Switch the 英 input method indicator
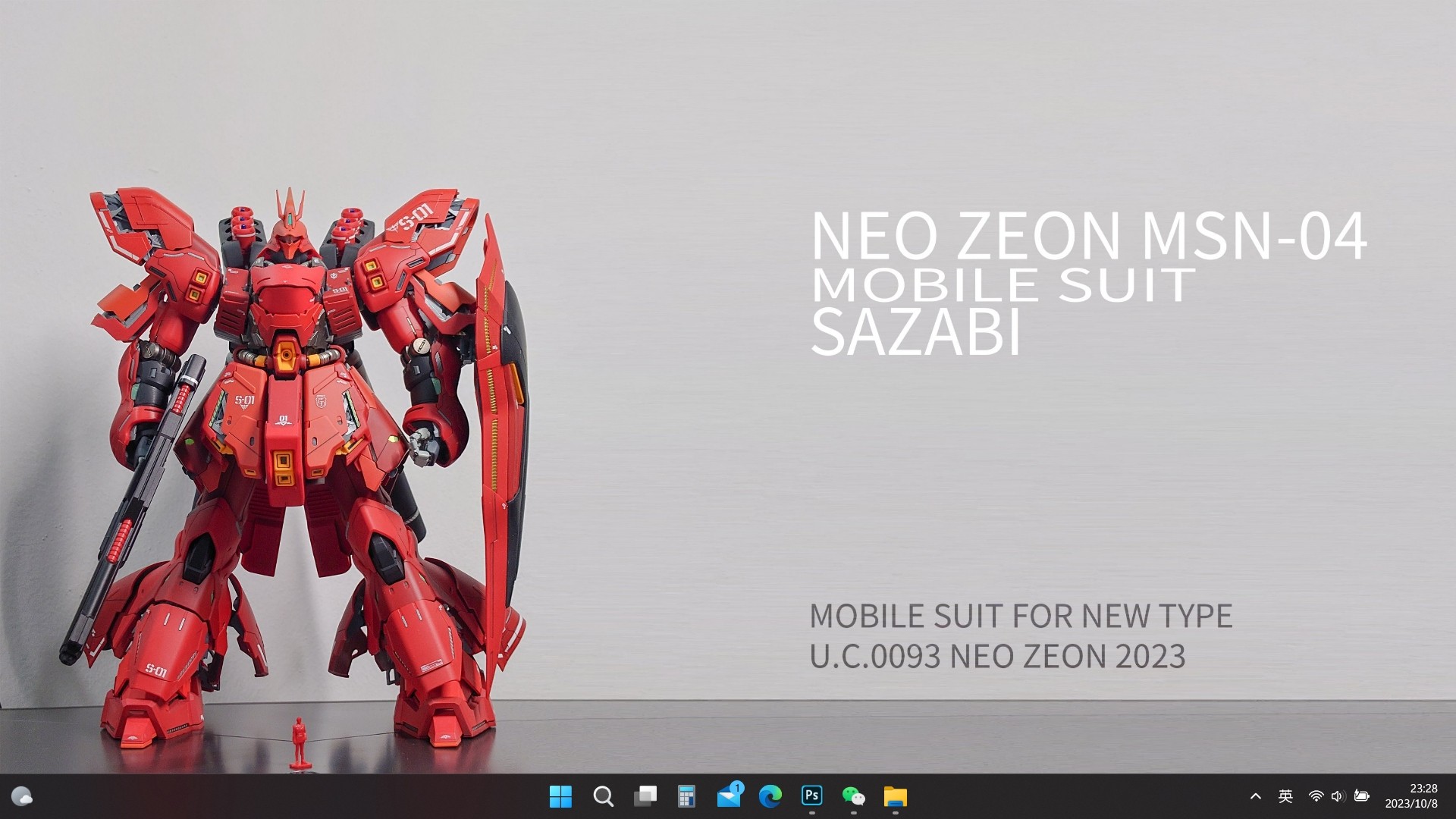 (1285, 796)
